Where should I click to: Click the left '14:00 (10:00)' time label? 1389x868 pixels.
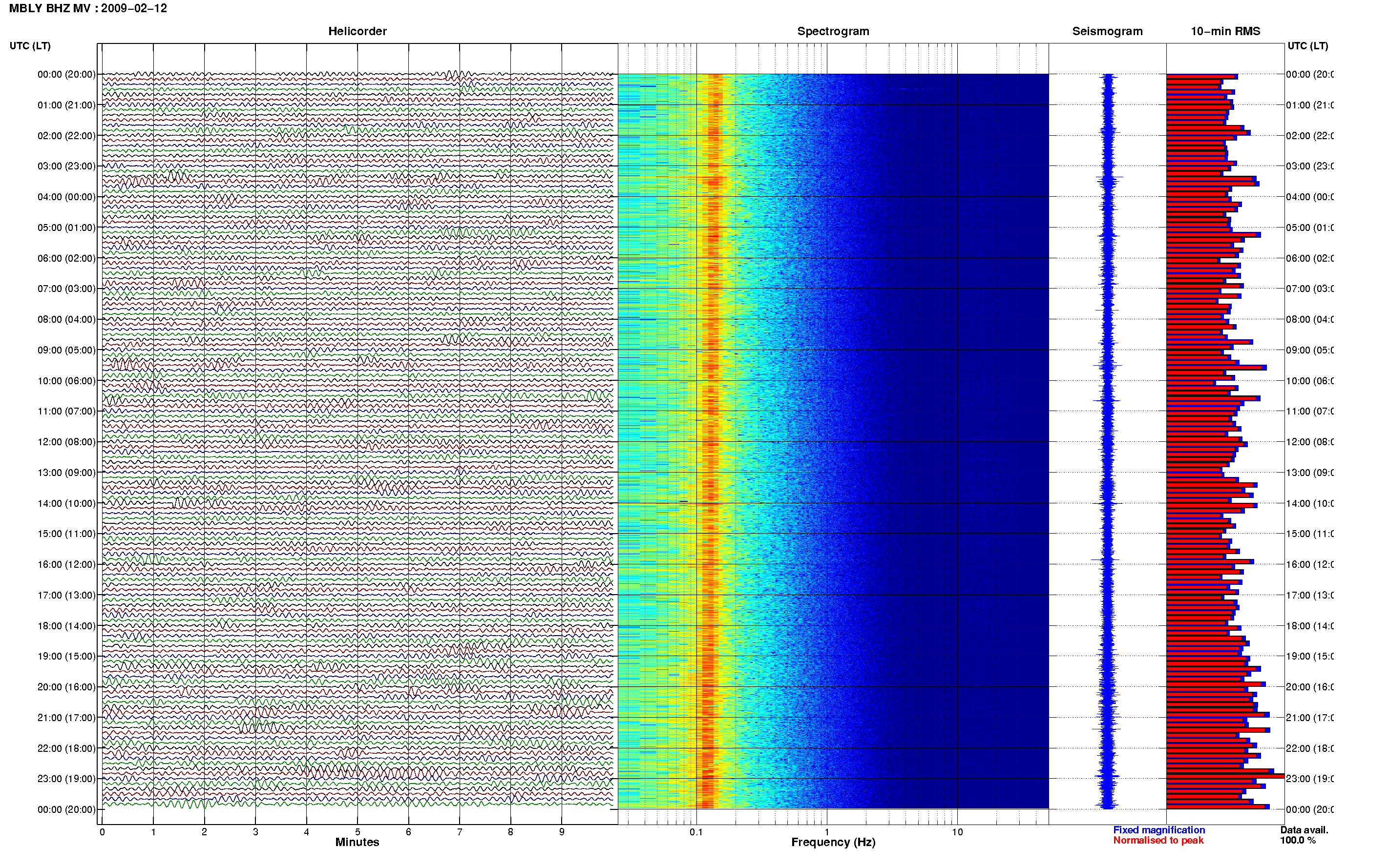click(x=66, y=503)
